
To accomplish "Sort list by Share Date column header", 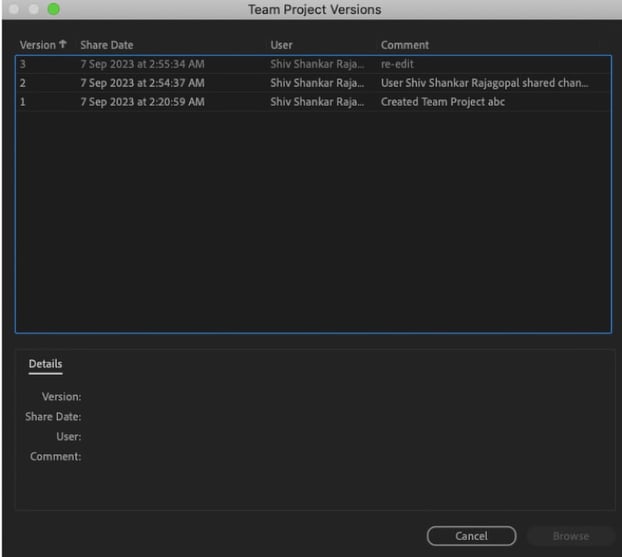I will pyautogui.click(x=107, y=45).
